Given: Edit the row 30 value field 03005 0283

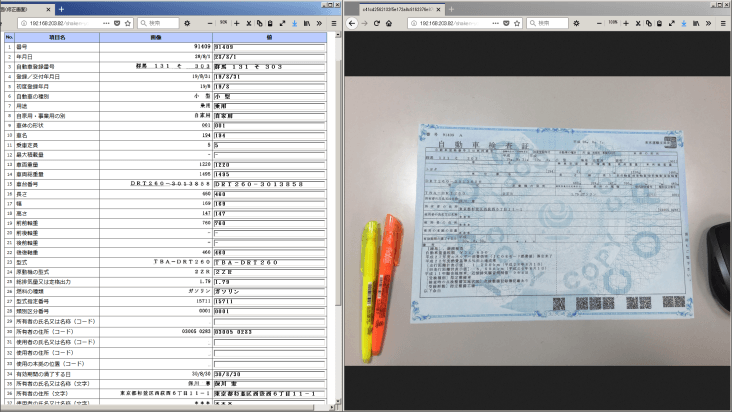Looking at the screenshot, I should 269,332.
